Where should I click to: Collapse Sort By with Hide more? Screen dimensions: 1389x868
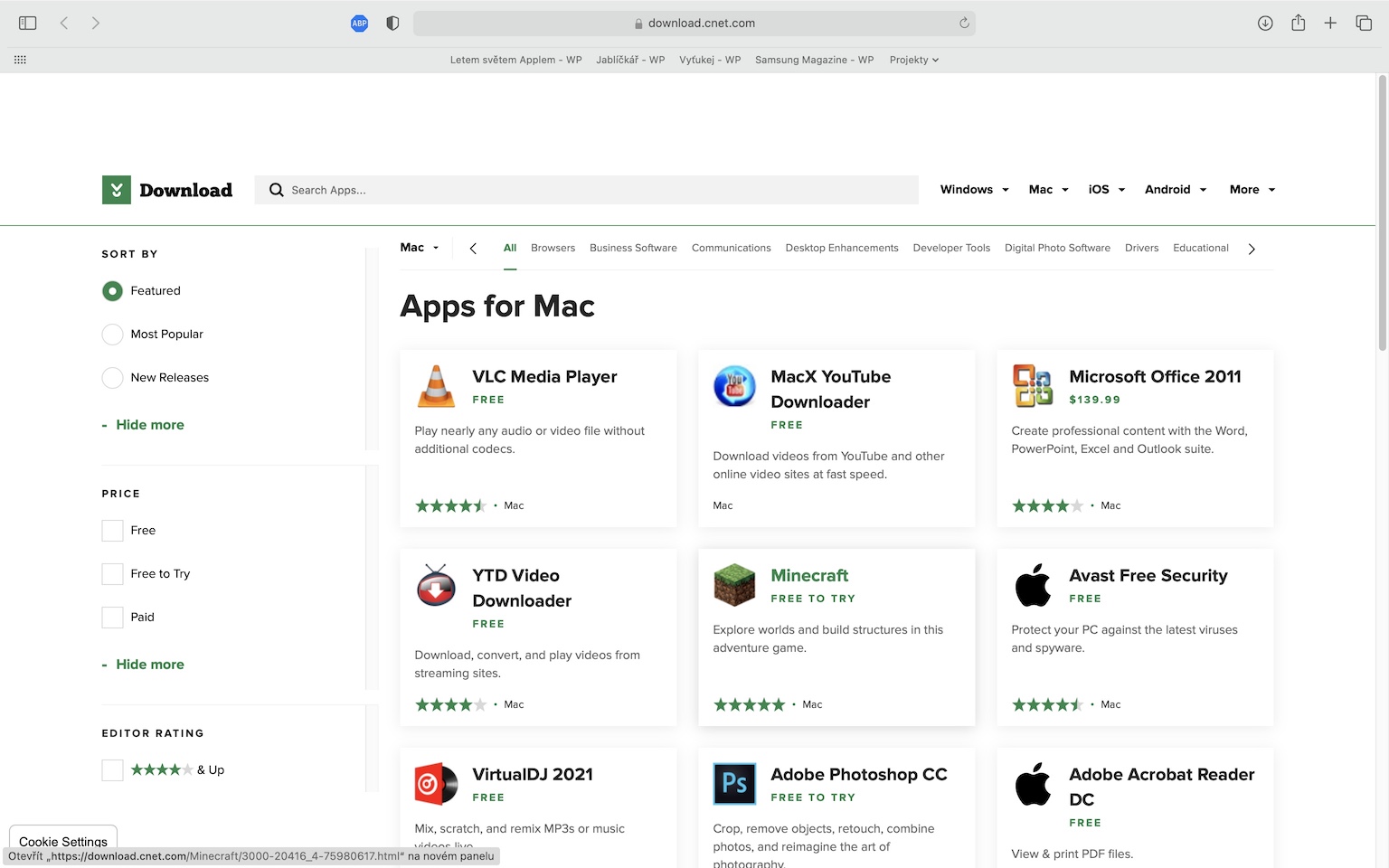[143, 425]
